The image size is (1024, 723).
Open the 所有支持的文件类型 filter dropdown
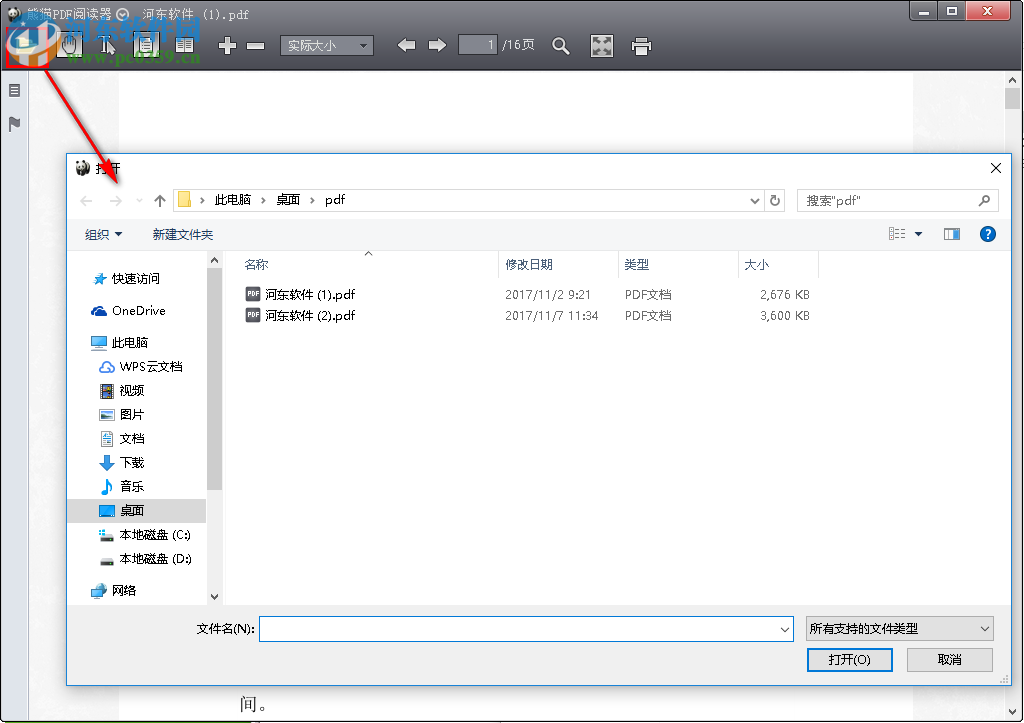900,628
